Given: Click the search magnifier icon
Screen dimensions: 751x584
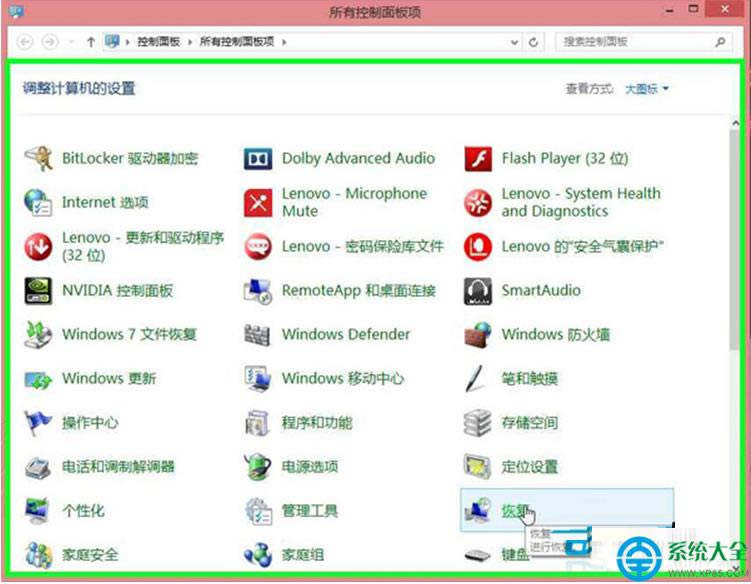Looking at the screenshot, I should [720, 42].
